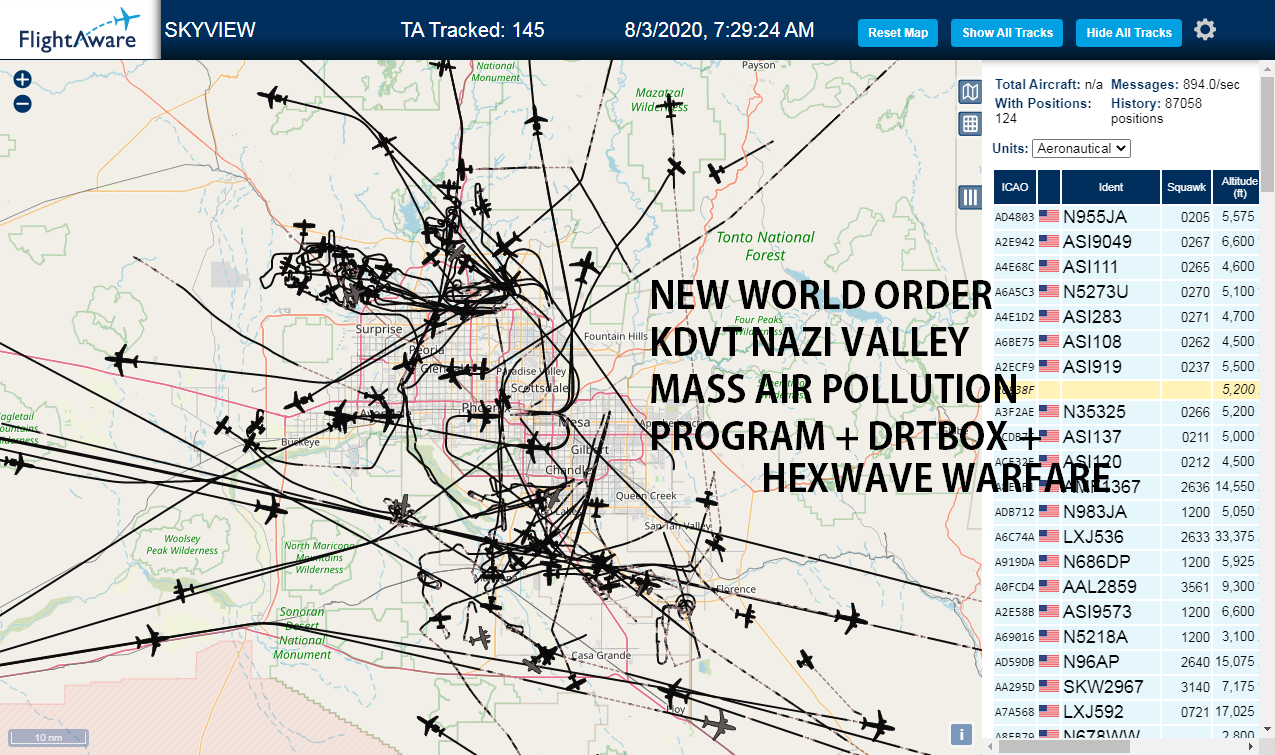Click the flag in the AAL2859 row
This screenshot has width=1275, height=755.
coord(1049,586)
